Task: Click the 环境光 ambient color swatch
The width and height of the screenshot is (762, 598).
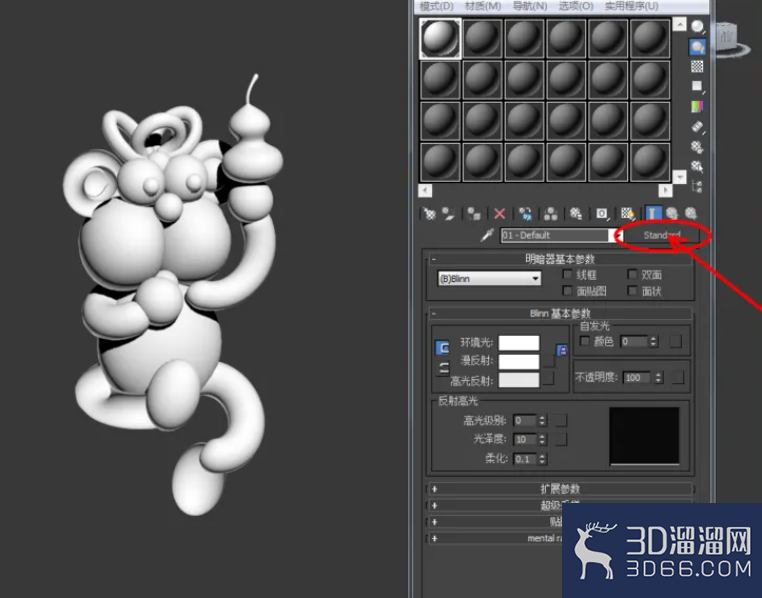Action: click(x=519, y=343)
